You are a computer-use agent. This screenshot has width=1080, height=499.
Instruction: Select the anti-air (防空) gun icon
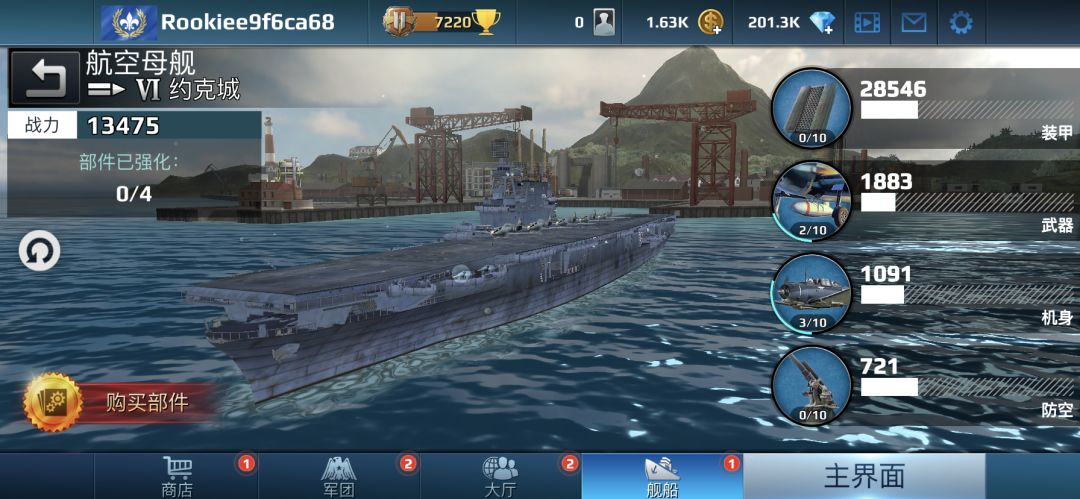pyautogui.click(x=812, y=386)
